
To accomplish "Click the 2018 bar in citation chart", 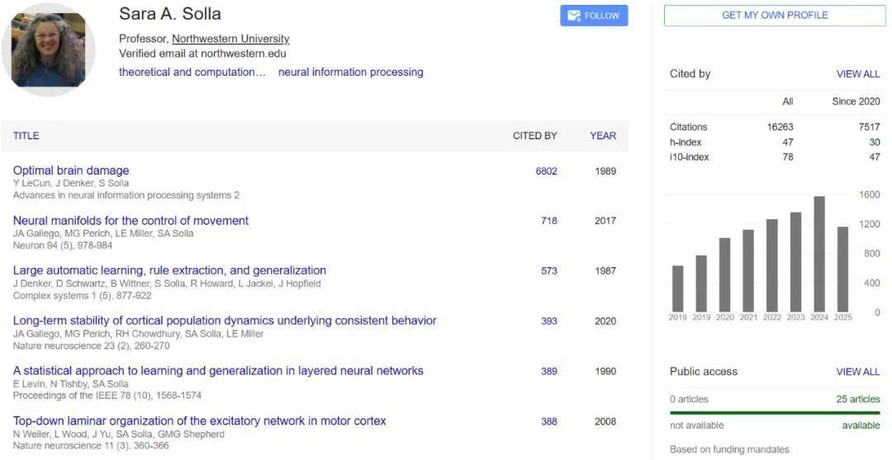I will (x=678, y=289).
